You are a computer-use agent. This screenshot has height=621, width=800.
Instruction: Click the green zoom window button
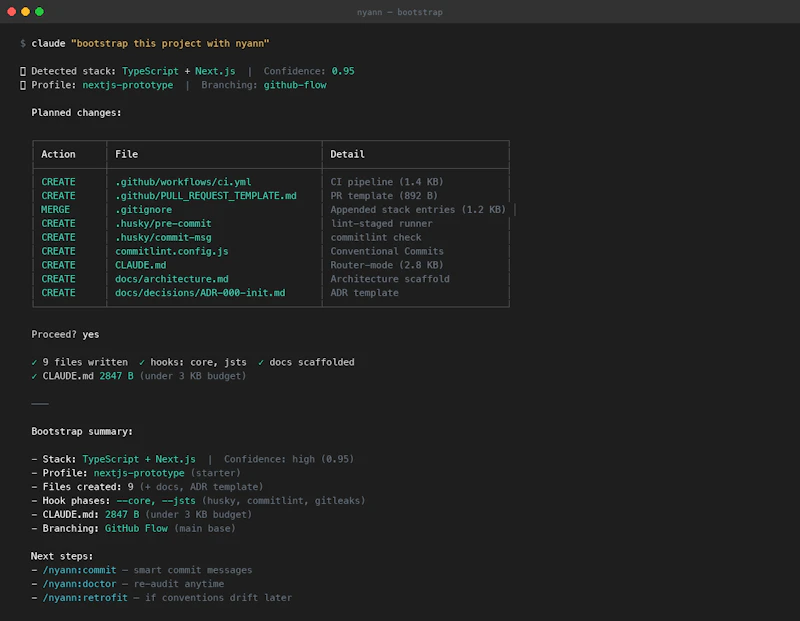[x=39, y=12]
